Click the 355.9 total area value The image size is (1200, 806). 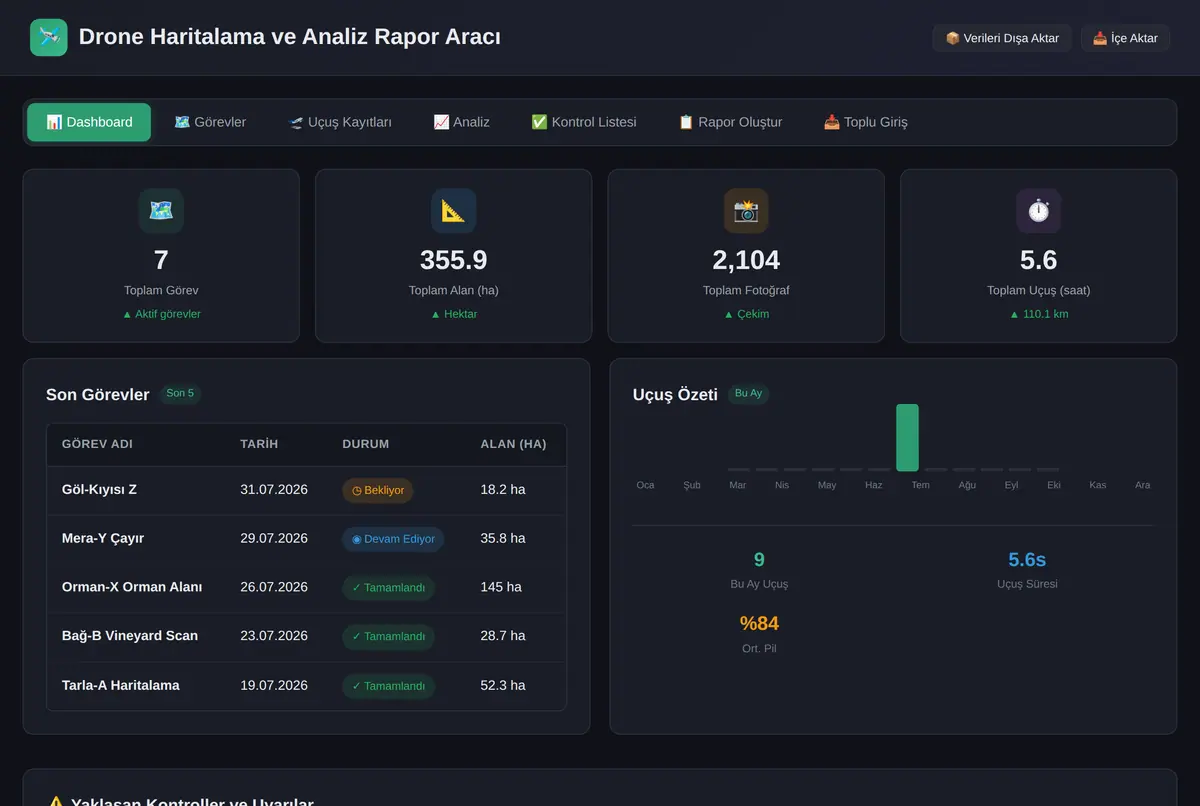pyautogui.click(x=454, y=260)
